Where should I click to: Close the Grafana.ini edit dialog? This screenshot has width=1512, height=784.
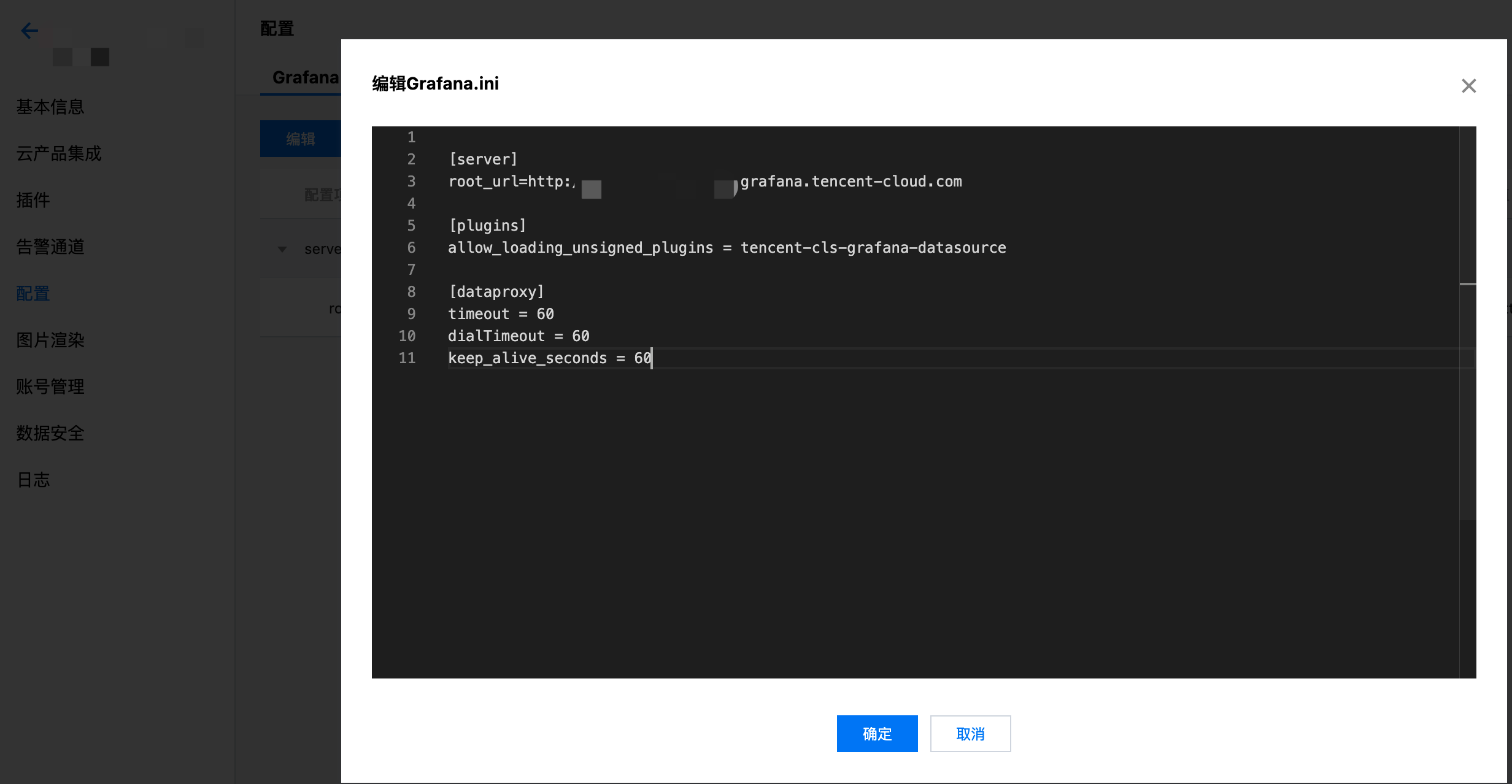pos(1468,86)
